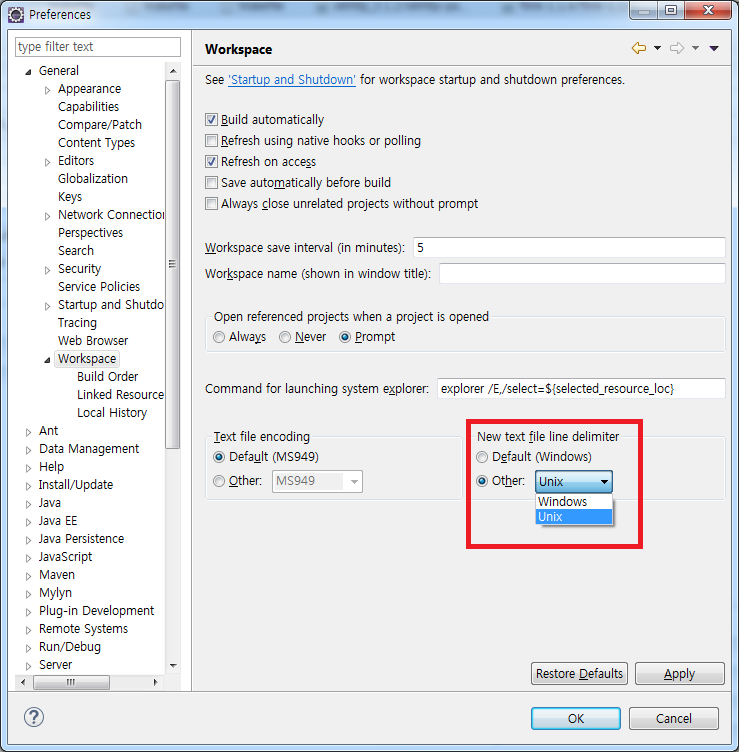Select Compare/Patch in preferences tree
Image resolution: width=739 pixels, height=752 pixels.
pyautogui.click(x=100, y=125)
